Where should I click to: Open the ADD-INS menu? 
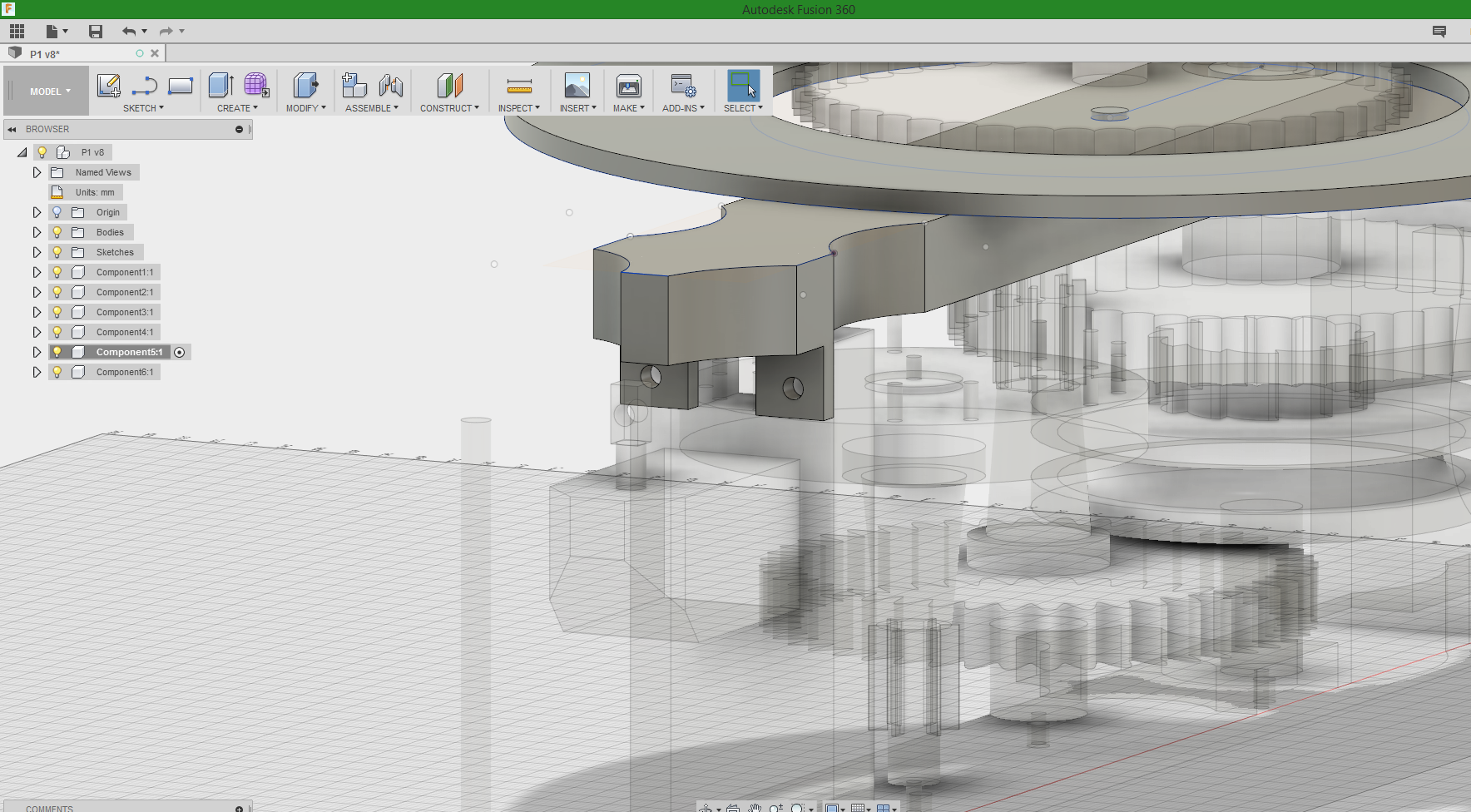pyautogui.click(x=683, y=108)
